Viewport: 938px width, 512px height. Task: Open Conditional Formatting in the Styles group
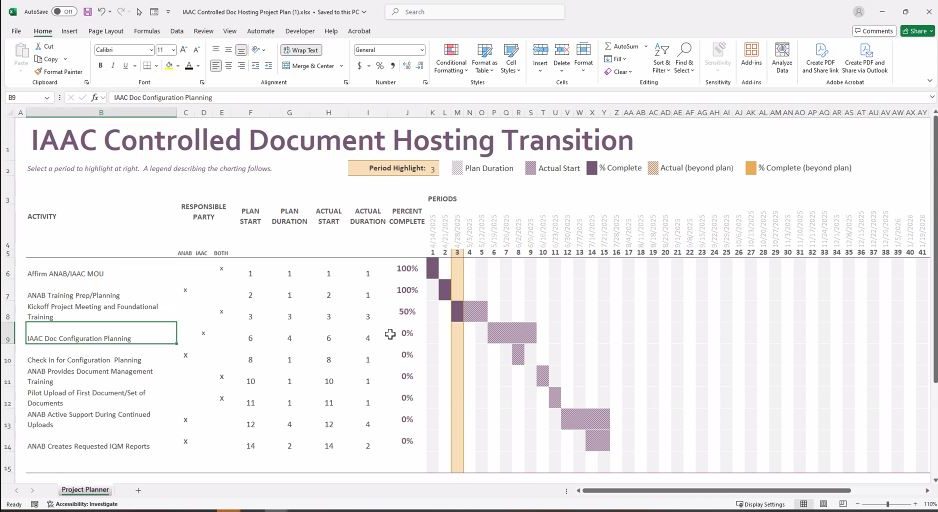(450, 58)
